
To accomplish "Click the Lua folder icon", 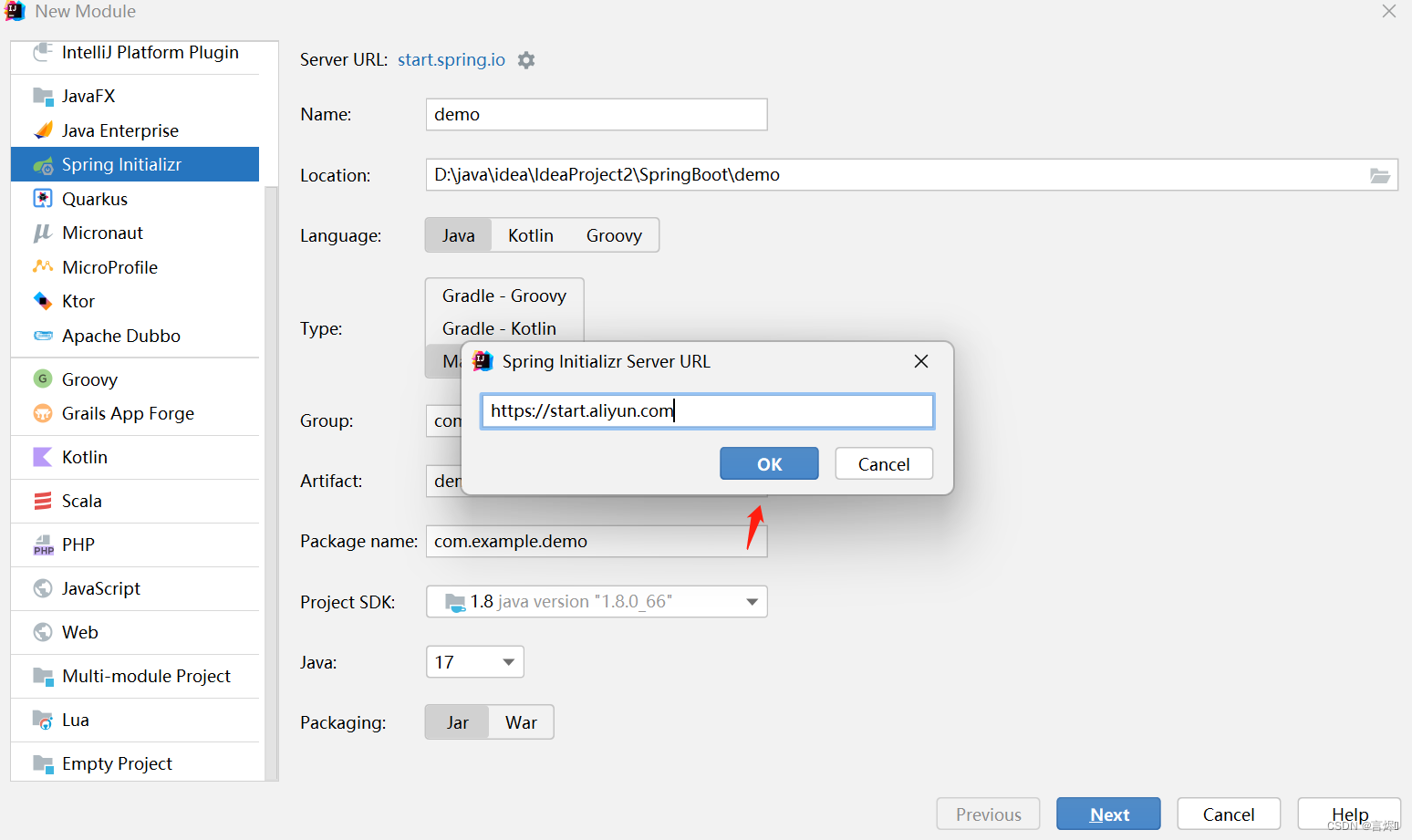I will pos(43,720).
